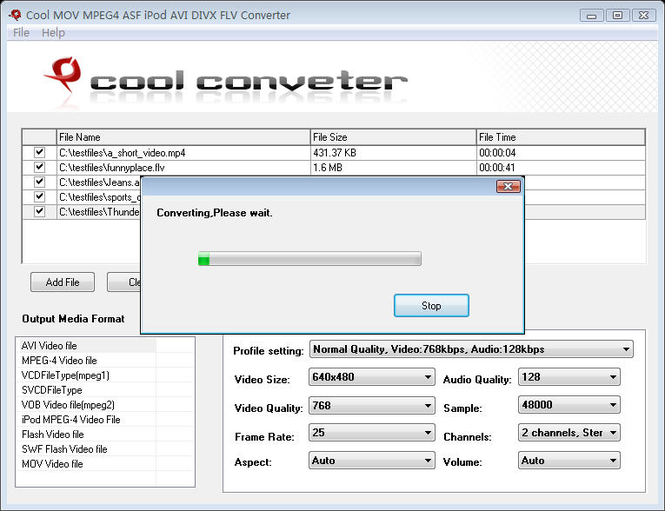This screenshot has height=511, width=665.
Task: Open the Aspect Auto dropdown
Action: 372,461
